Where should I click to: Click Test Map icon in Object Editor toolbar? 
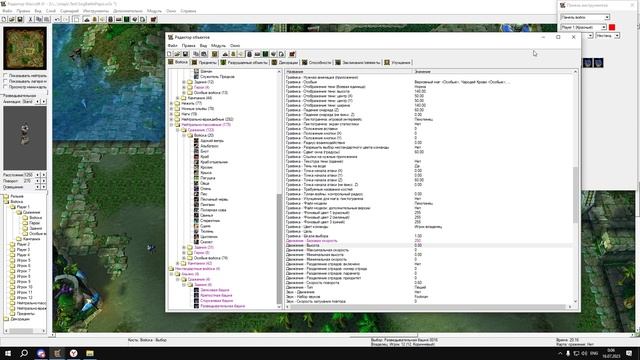tap(292, 54)
